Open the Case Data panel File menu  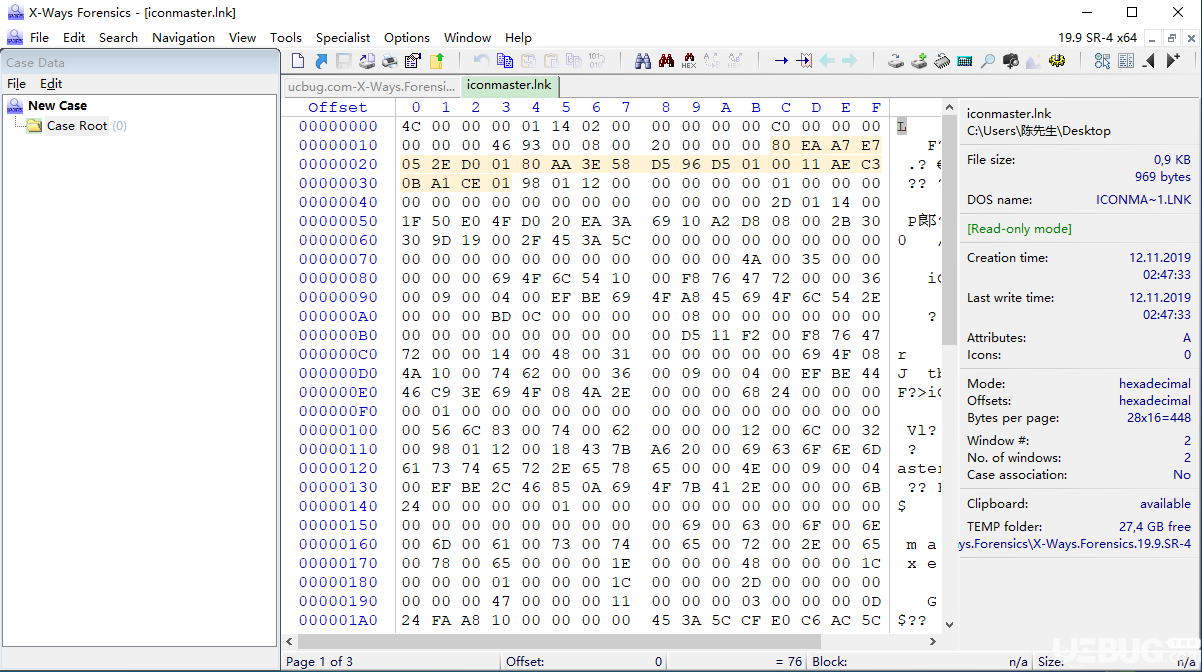[16, 84]
